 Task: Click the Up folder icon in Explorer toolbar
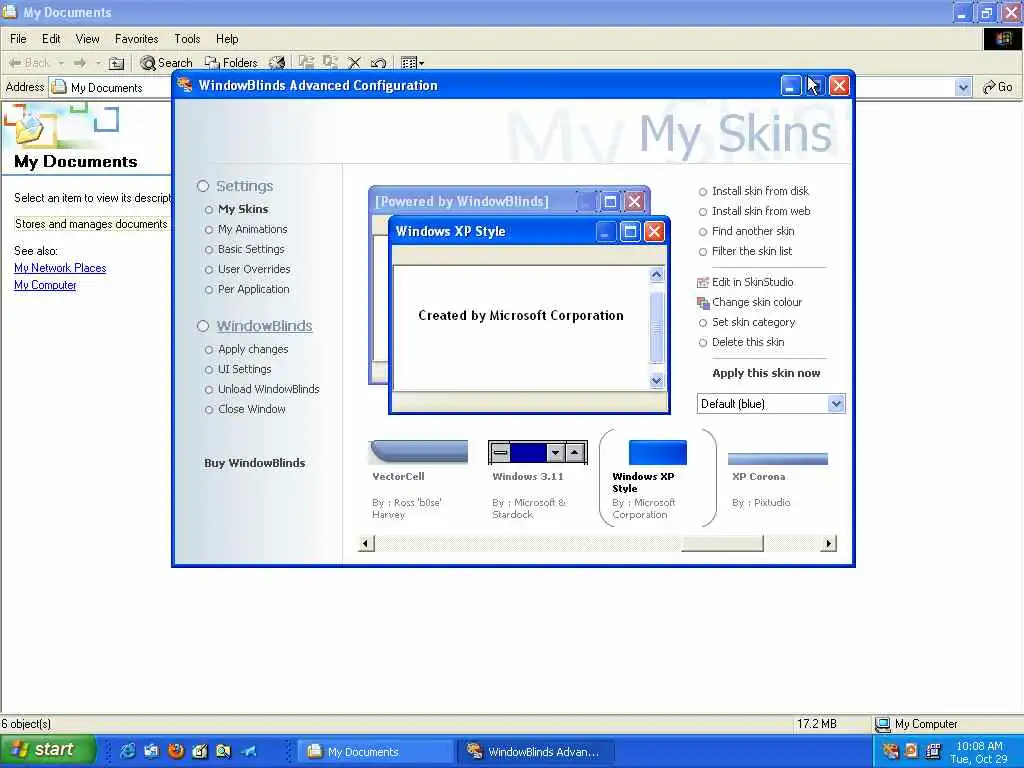tap(116, 63)
